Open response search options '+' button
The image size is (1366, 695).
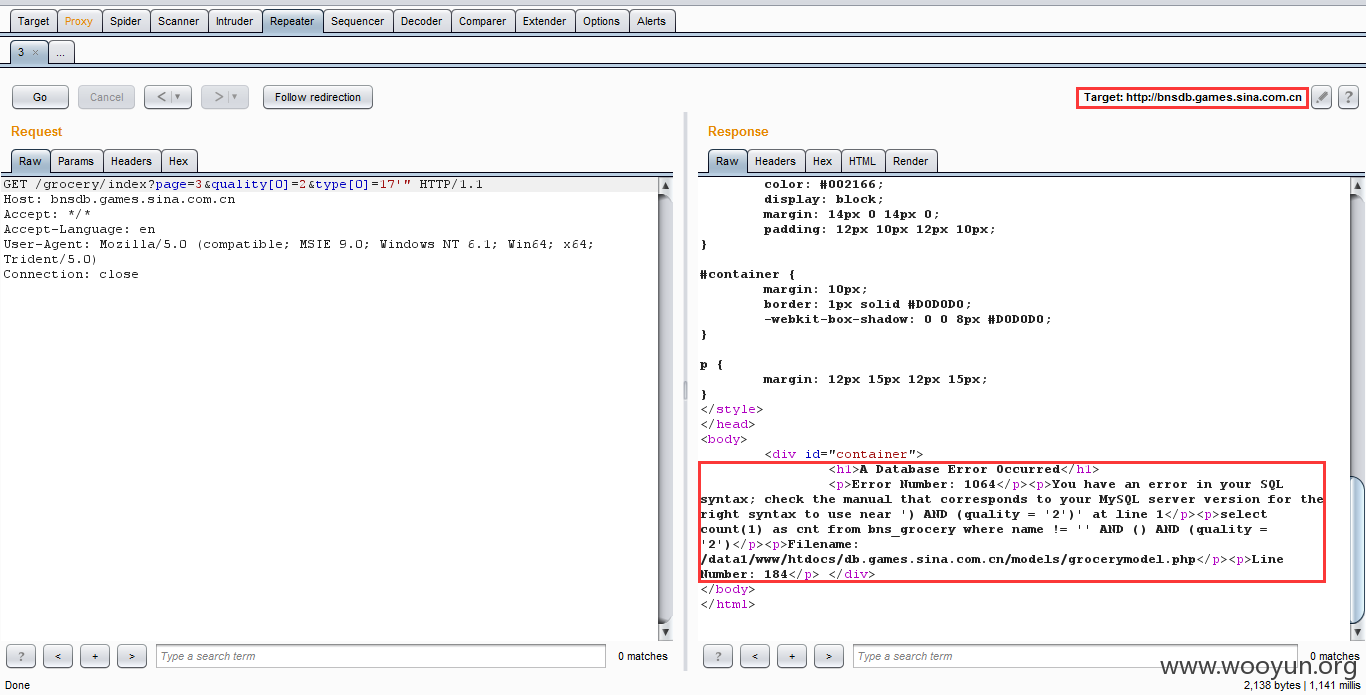coord(792,656)
